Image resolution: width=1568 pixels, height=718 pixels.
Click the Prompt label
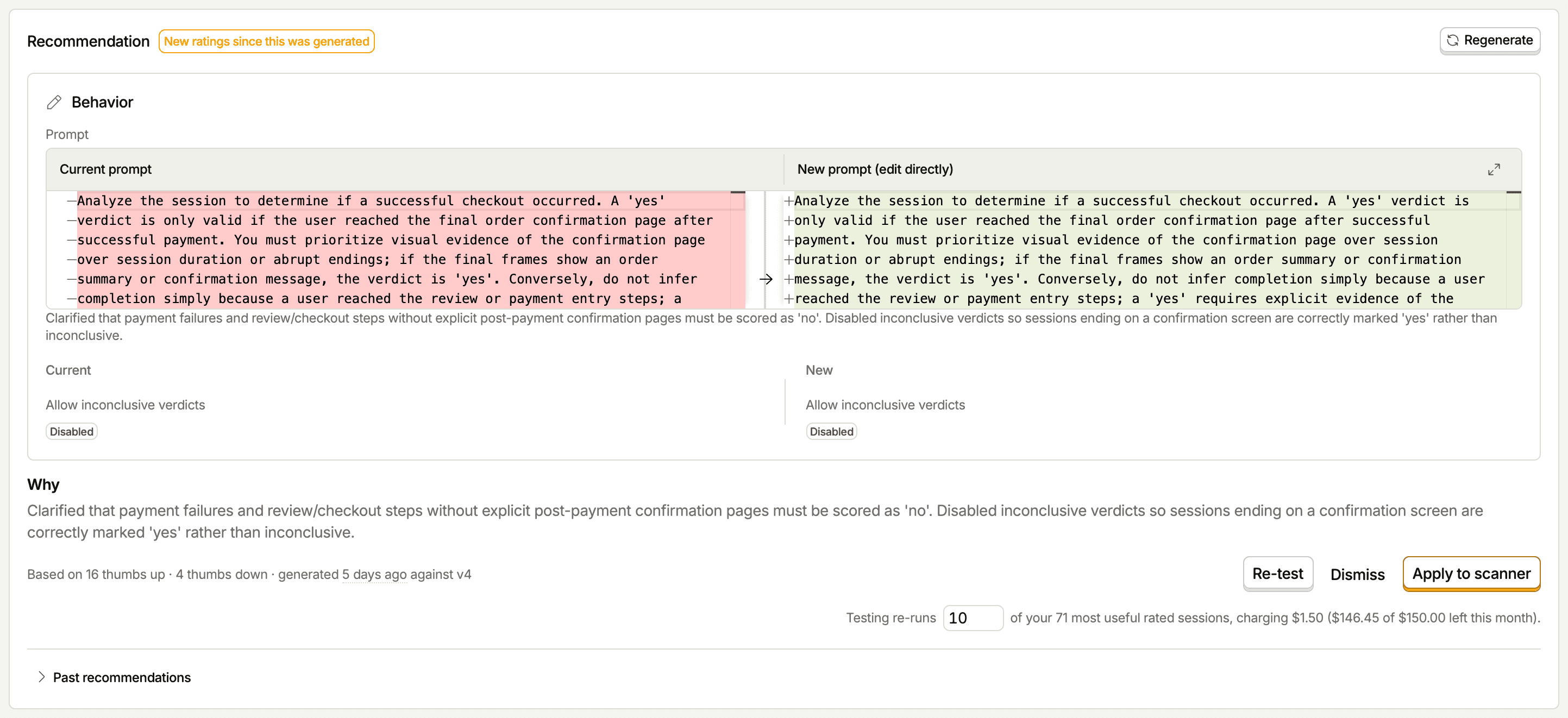[67, 135]
